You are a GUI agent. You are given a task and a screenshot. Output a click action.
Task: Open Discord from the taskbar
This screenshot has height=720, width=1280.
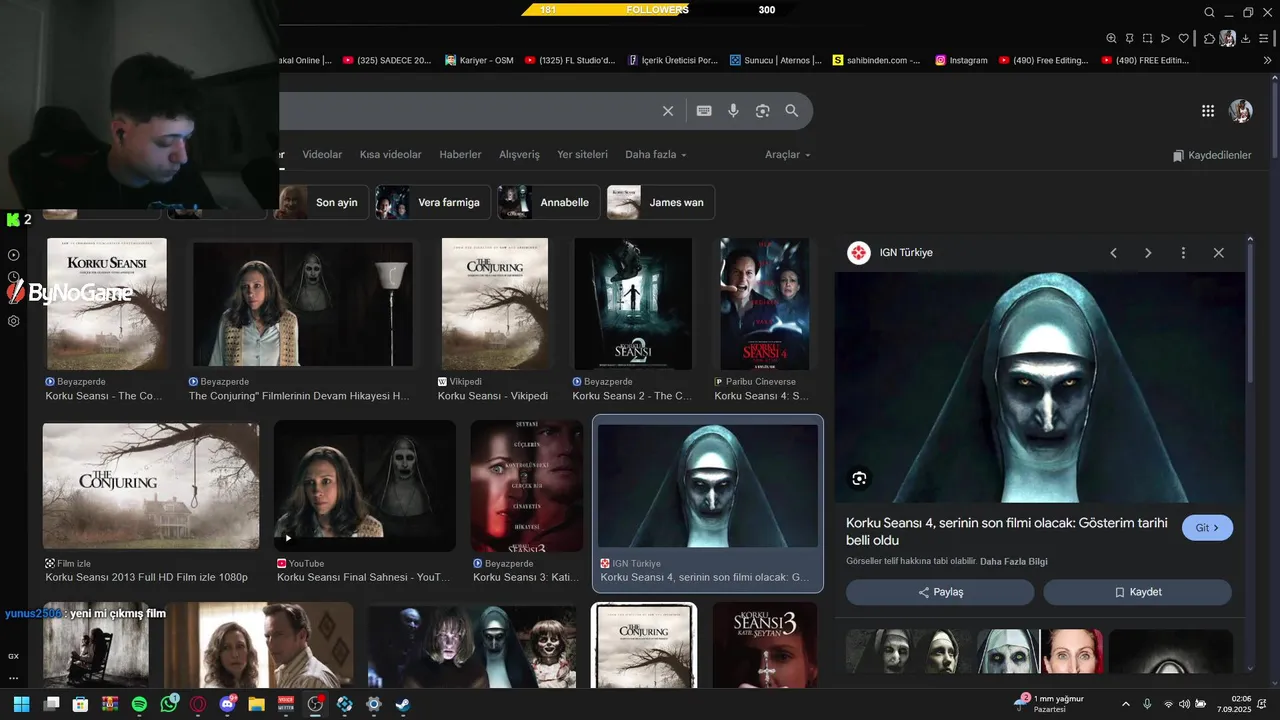tap(227, 704)
